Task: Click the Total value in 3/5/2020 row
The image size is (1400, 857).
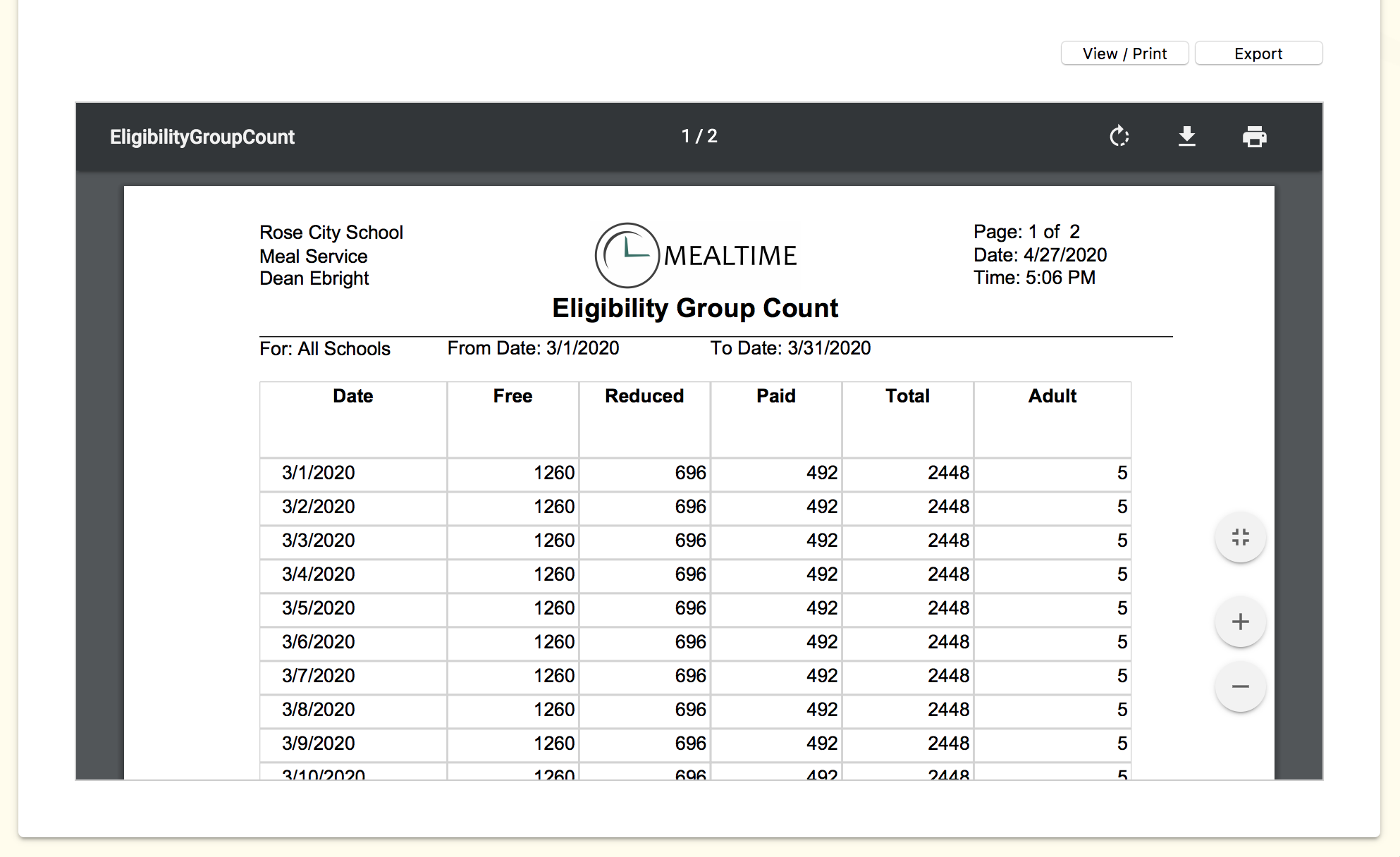Action: coord(948,608)
